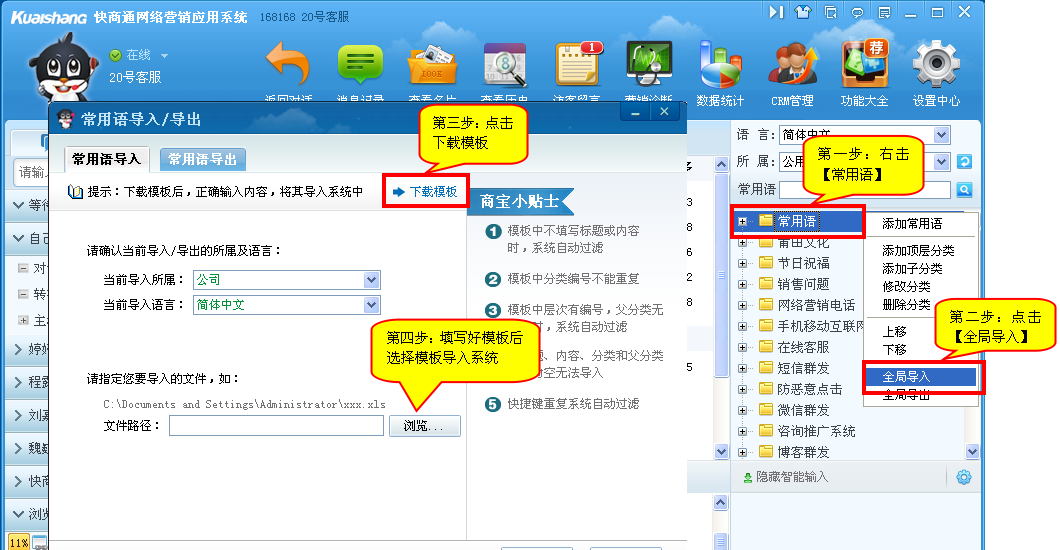This screenshot has height=550, width=1060.
Task: Open the 当前导入所属 dropdown
Action: [372, 280]
